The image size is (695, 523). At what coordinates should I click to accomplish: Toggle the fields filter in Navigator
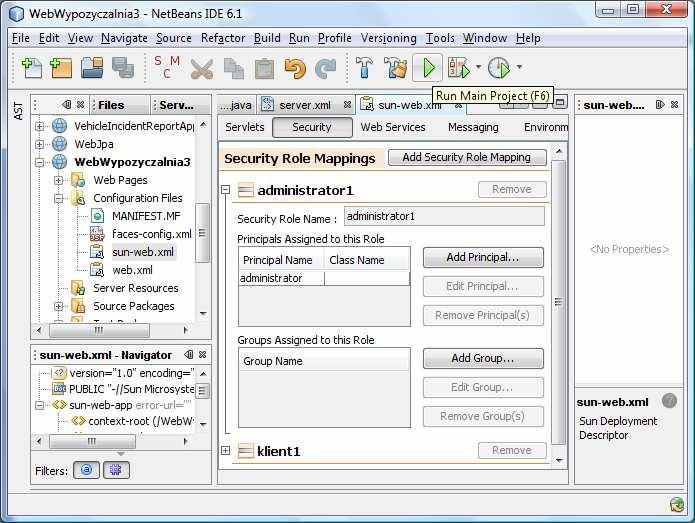point(86,470)
